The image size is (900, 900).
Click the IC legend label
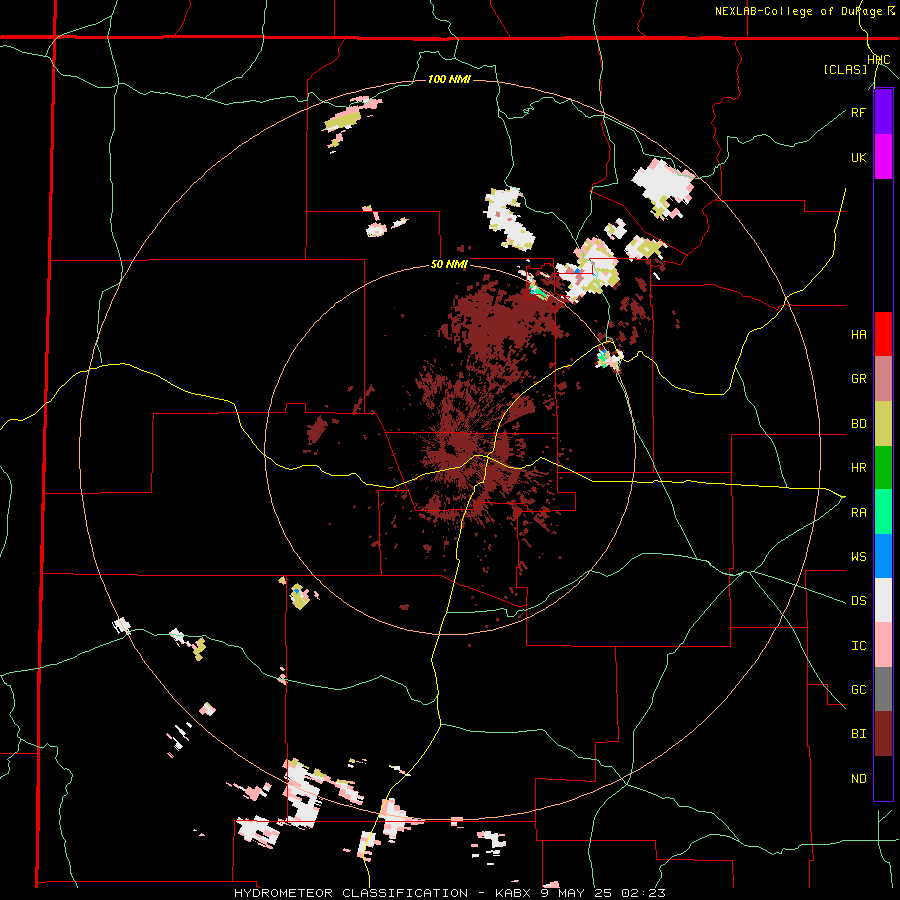click(x=858, y=646)
